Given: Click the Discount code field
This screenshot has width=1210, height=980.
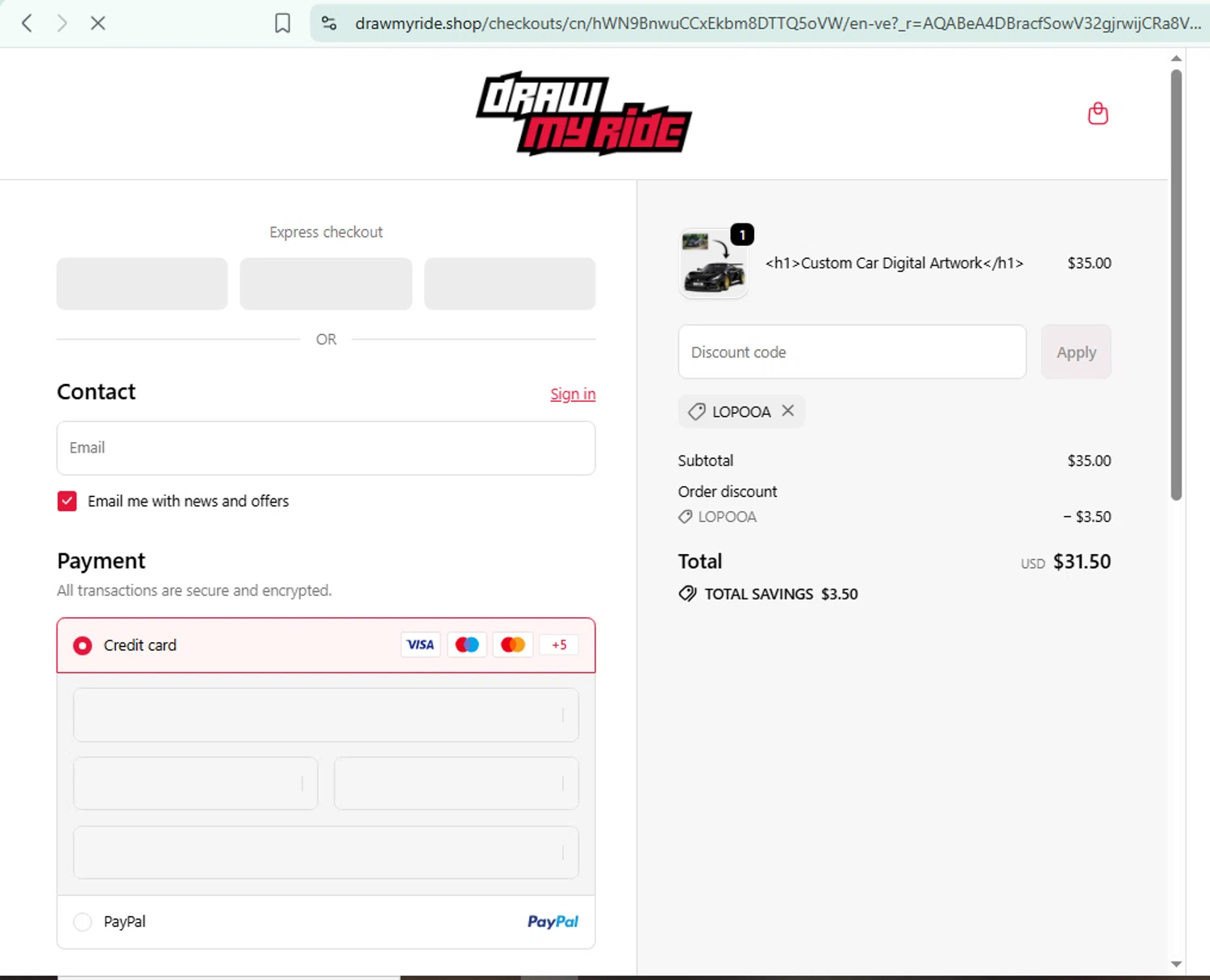Looking at the screenshot, I should [852, 352].
